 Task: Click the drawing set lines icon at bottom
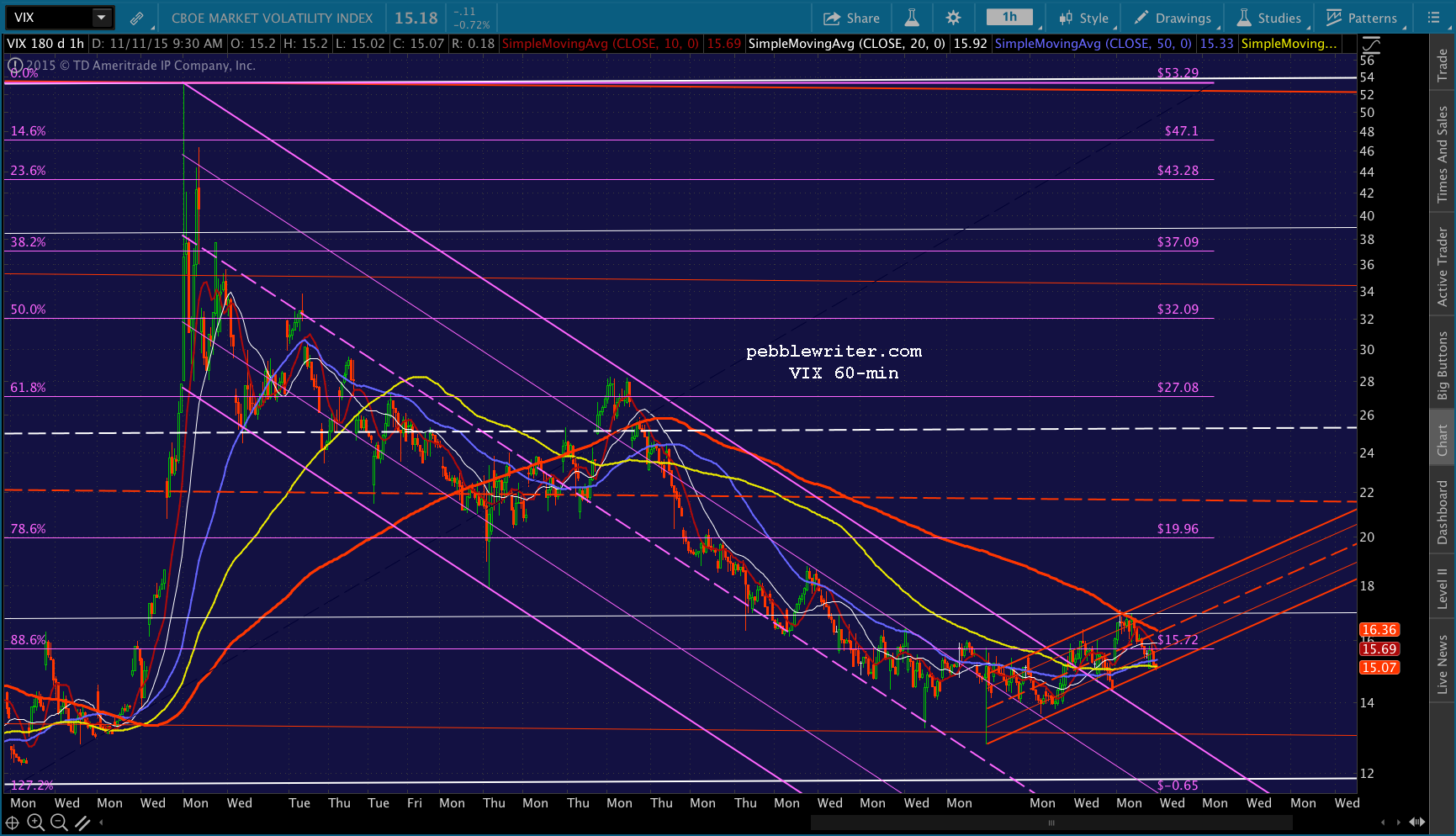click(x=82, y=823)
